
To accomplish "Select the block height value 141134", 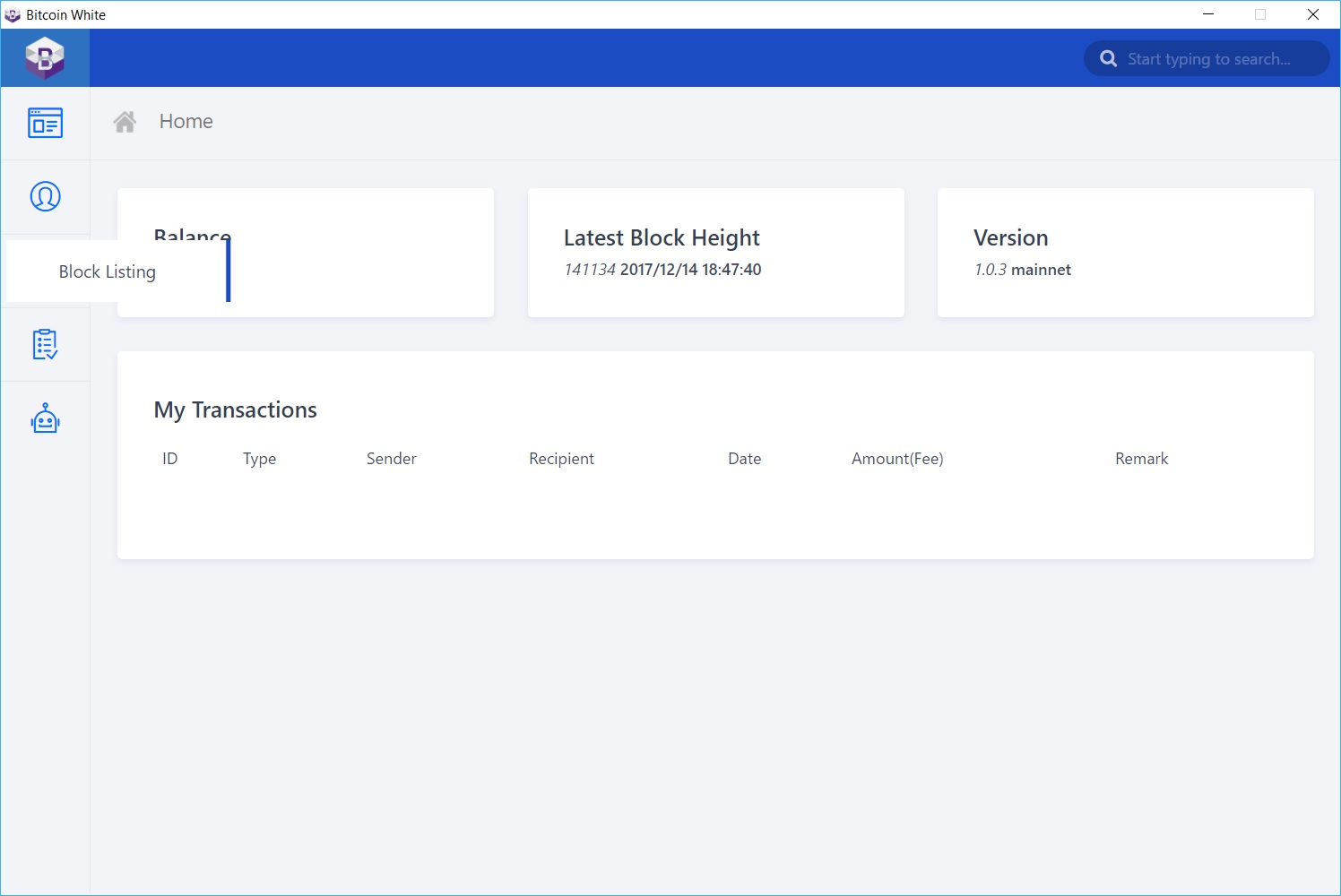I will [x=590, y=270].
